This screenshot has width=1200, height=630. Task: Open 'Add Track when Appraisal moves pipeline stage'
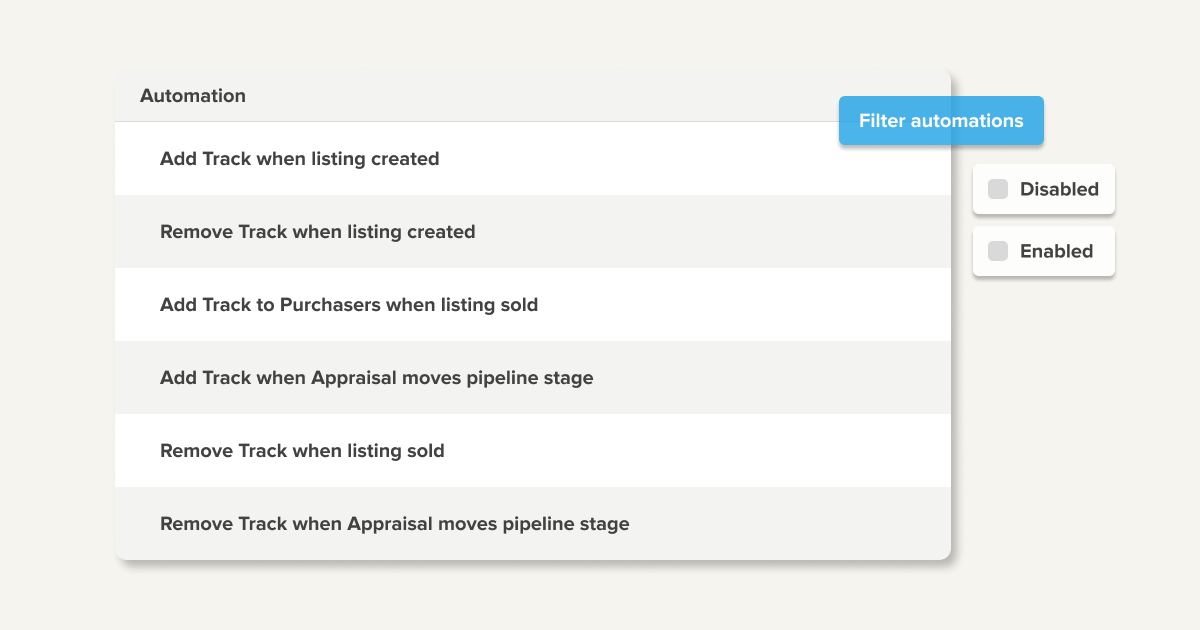click(x=377, y=378)
